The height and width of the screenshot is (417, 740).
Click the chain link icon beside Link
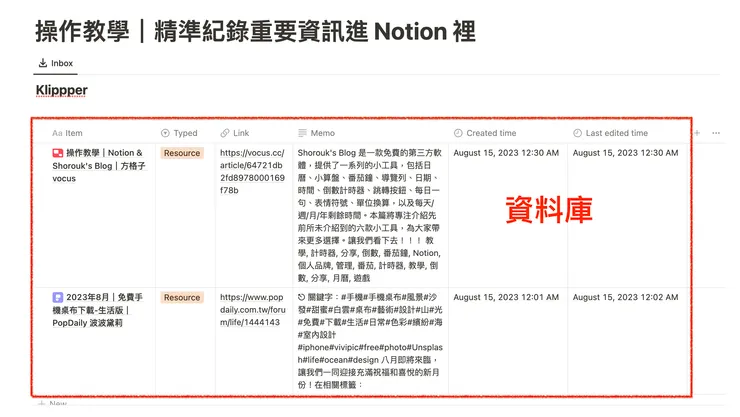(x=225, y=133)
